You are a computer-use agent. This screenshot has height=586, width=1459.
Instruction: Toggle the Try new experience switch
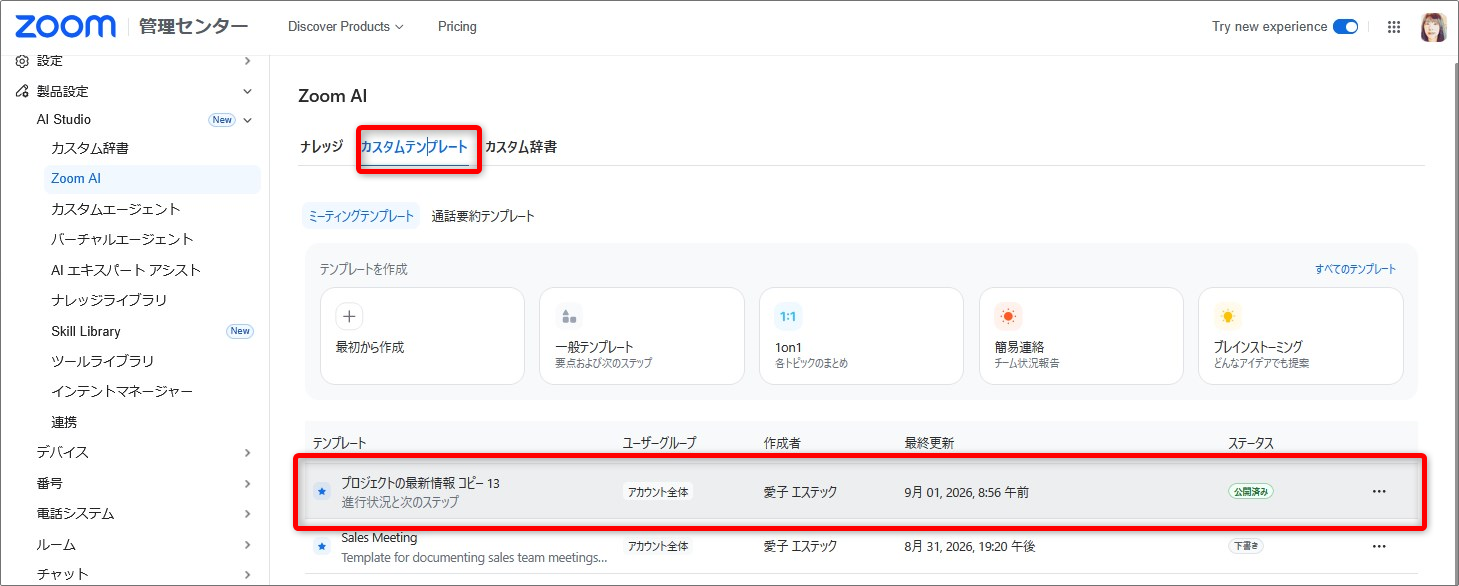point(1345,27)
